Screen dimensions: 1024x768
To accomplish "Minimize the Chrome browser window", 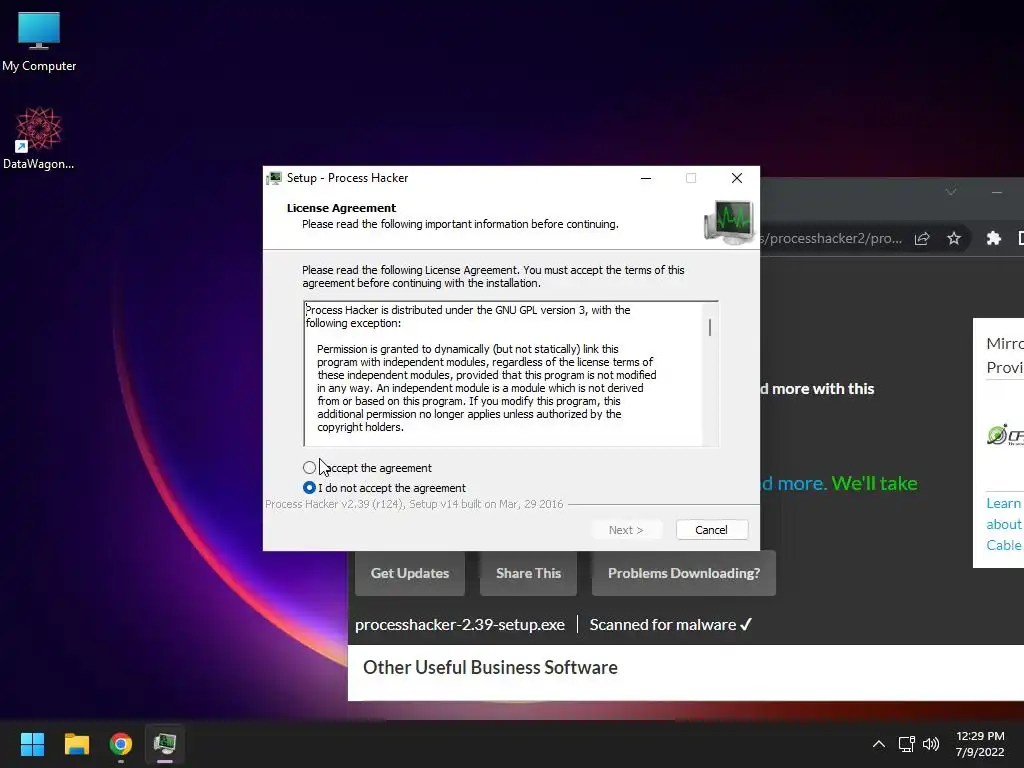I will [997, 192].
